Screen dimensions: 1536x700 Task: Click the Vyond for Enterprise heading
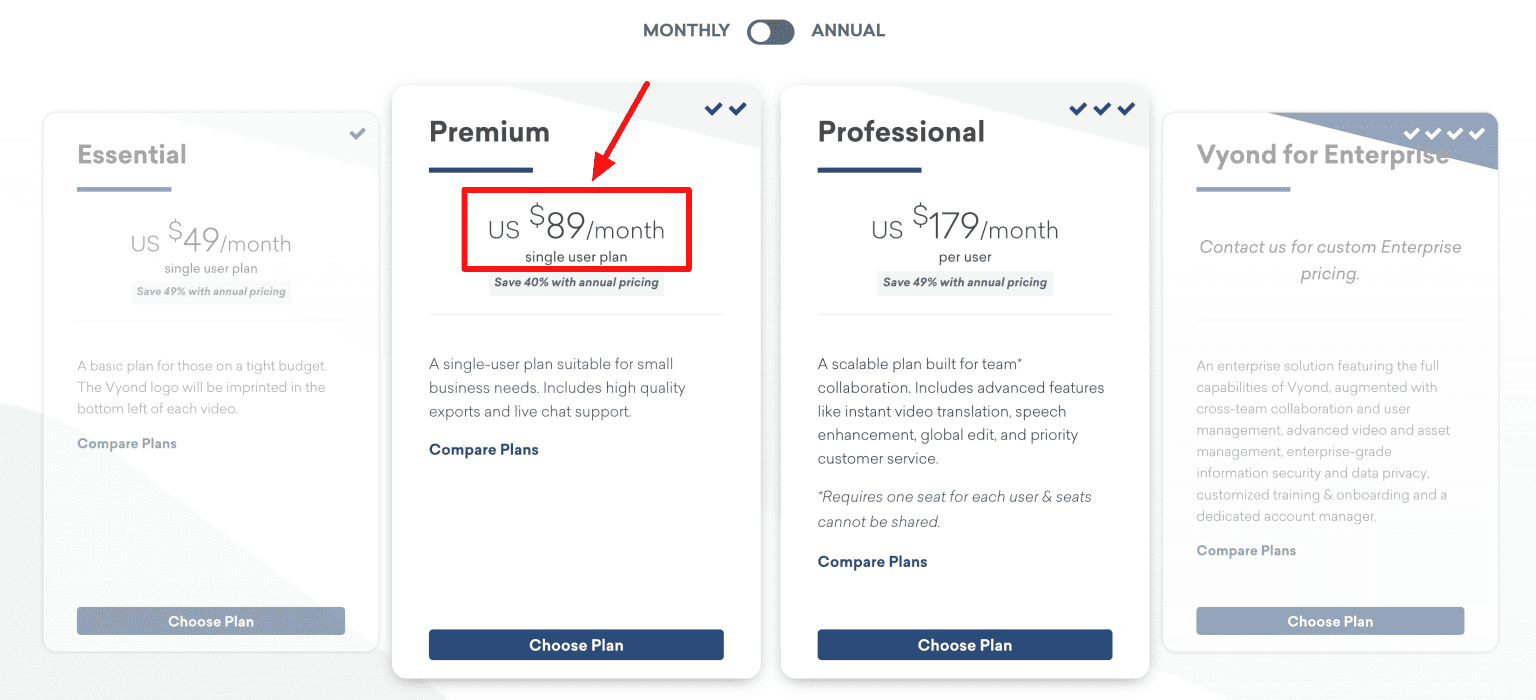(x=1322, y=155)
